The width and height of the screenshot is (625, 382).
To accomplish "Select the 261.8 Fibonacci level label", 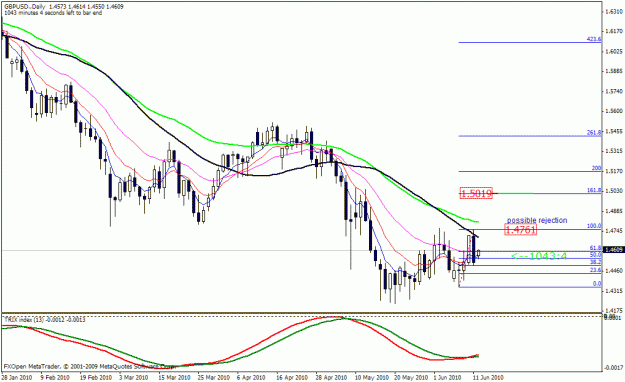I will point(594,133).
